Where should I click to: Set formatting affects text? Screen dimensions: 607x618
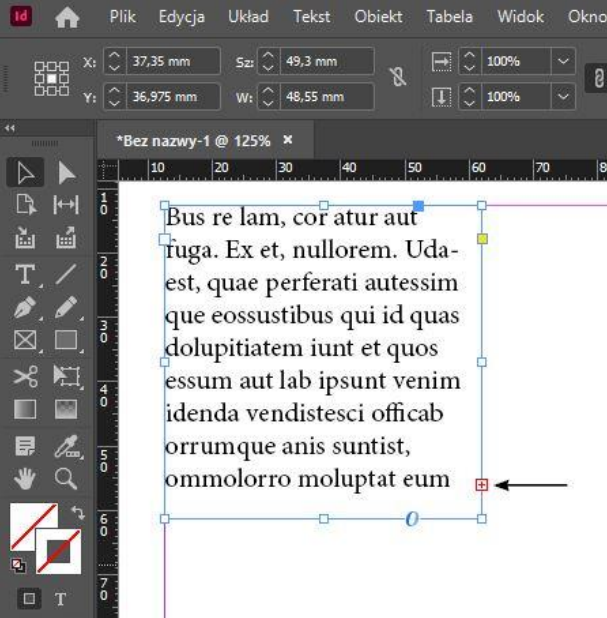pos(60,599)
